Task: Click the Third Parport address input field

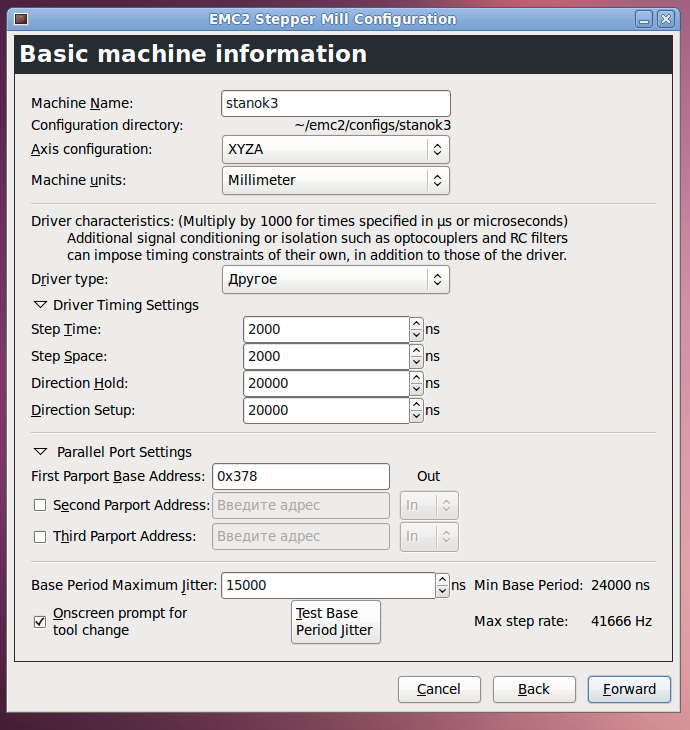Action: pyautogui.click(x=301, y=537)
